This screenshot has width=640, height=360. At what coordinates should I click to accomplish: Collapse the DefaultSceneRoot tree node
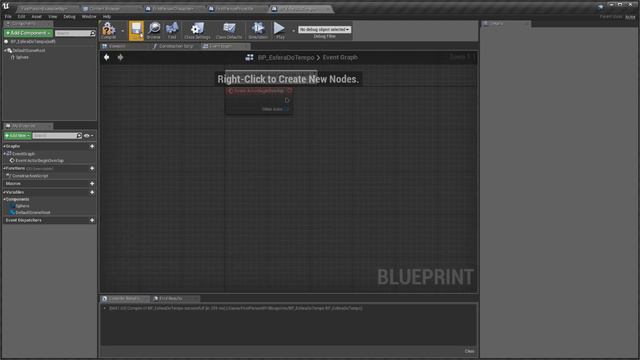[x=5, y=51]
